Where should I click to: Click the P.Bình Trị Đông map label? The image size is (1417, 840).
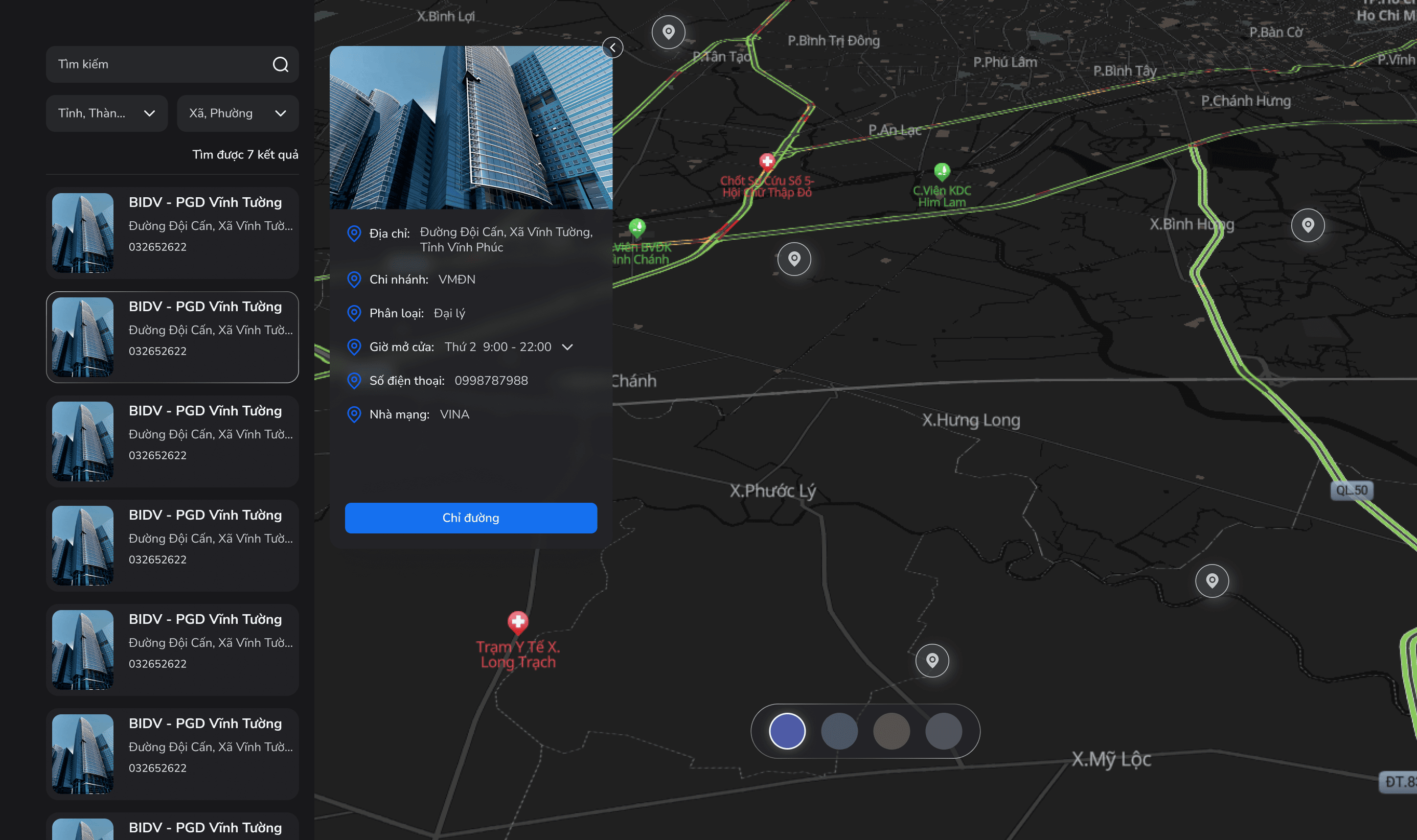834,41
